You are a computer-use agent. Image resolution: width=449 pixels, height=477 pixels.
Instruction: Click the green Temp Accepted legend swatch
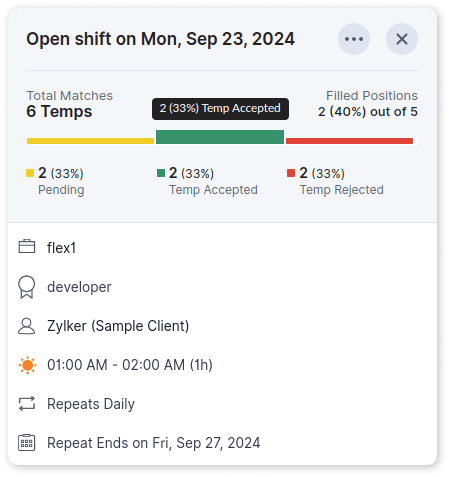coord(161,173)
